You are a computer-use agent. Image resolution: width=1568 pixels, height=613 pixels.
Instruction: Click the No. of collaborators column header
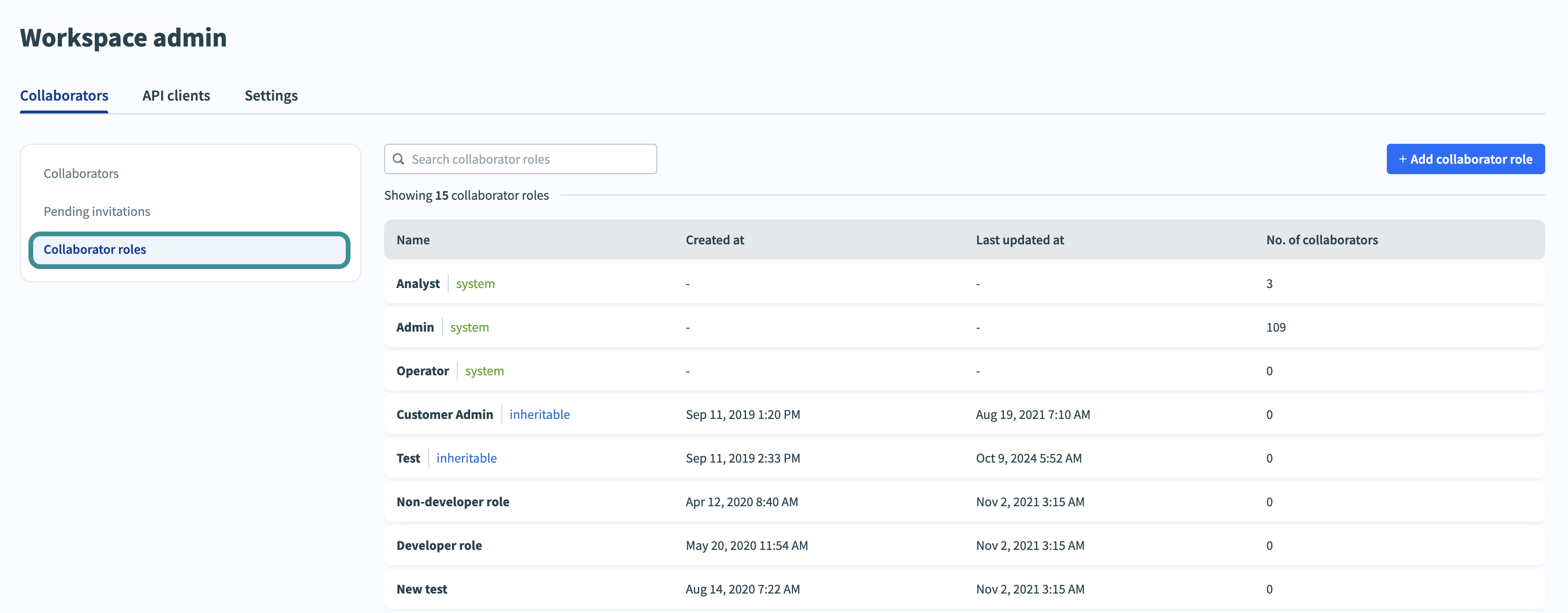[x=1321, y=240]
